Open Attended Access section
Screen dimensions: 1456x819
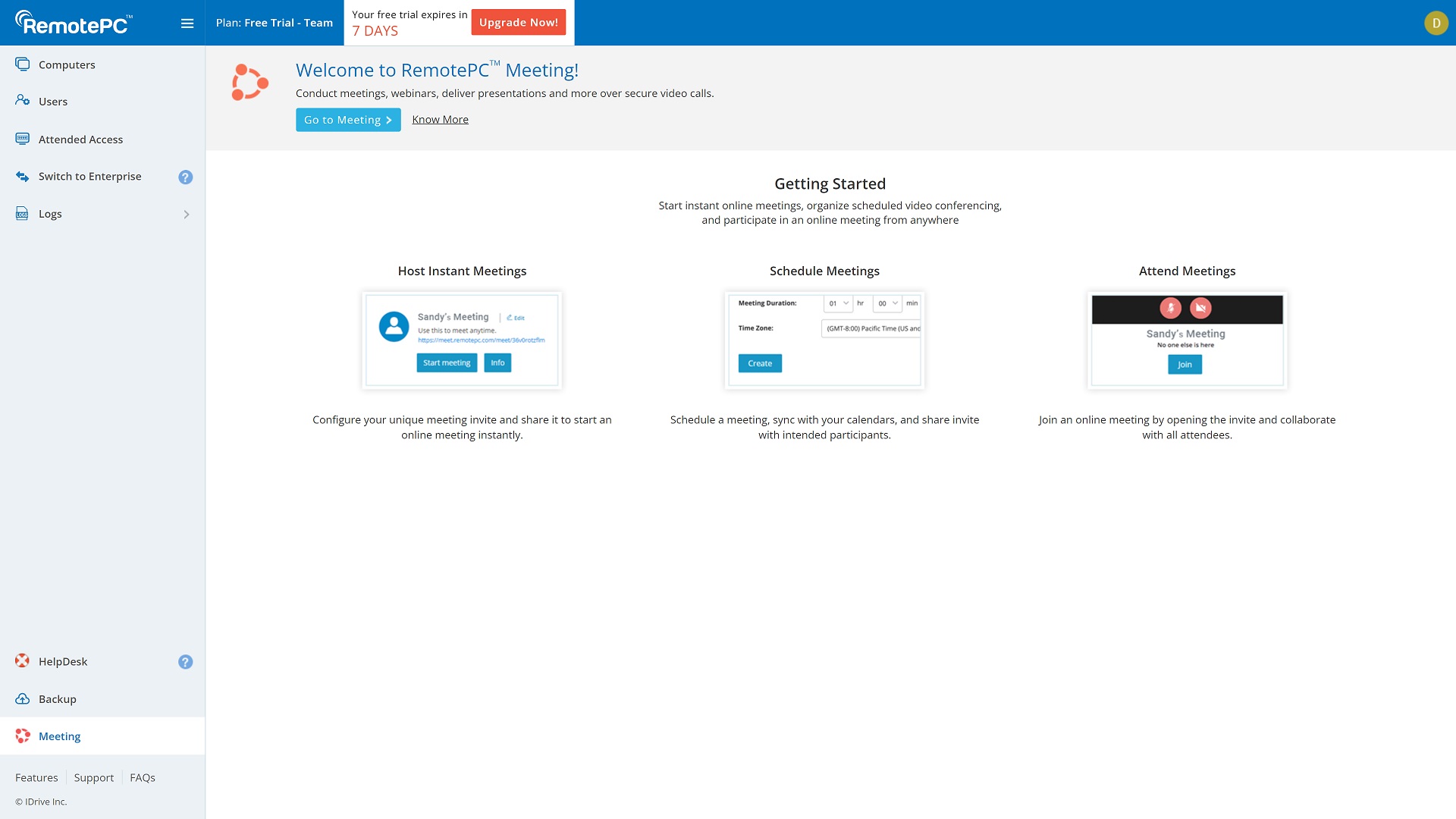click(102, 139)
